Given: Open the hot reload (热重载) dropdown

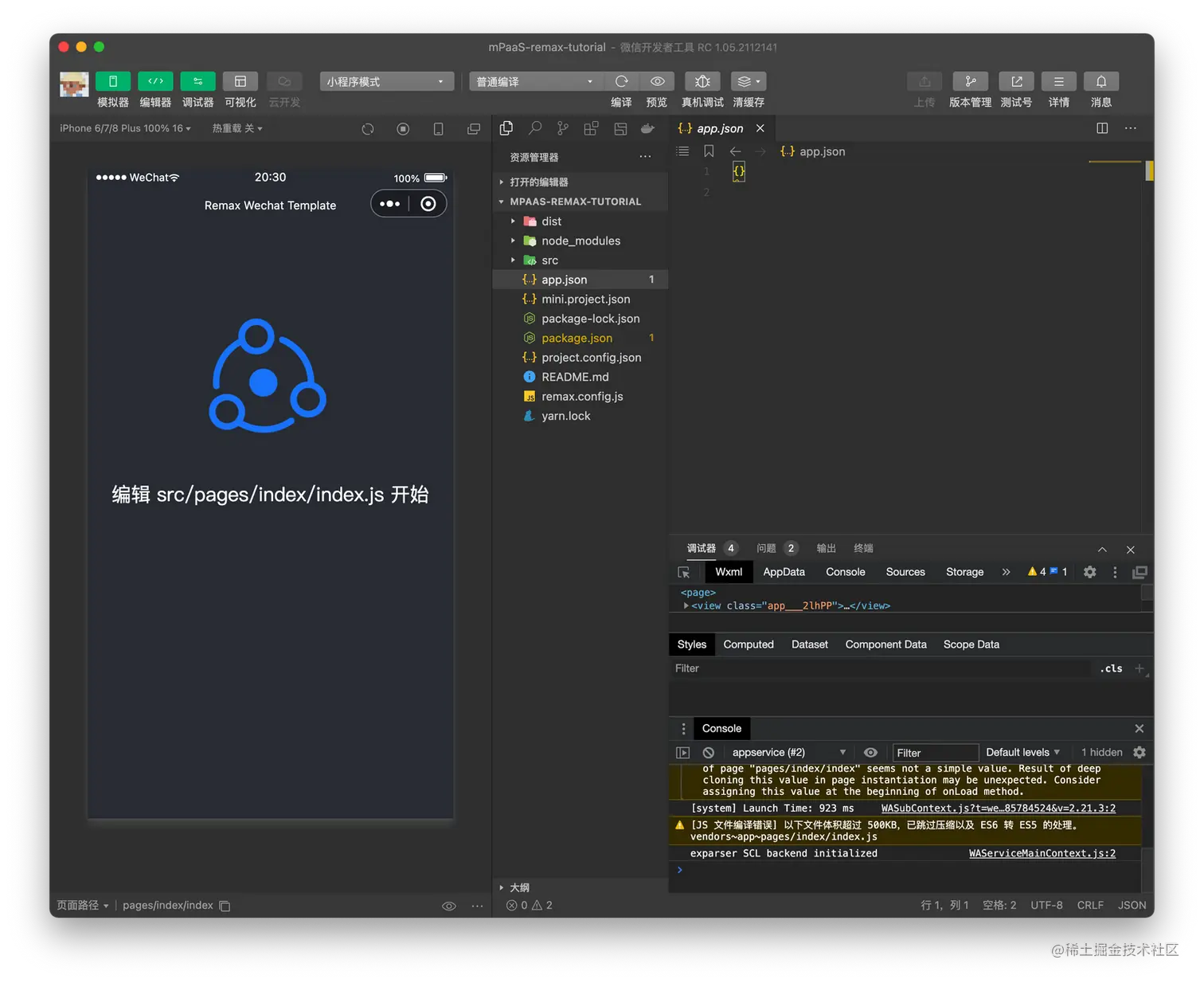Looking at the screenshot, I should 237,128.
